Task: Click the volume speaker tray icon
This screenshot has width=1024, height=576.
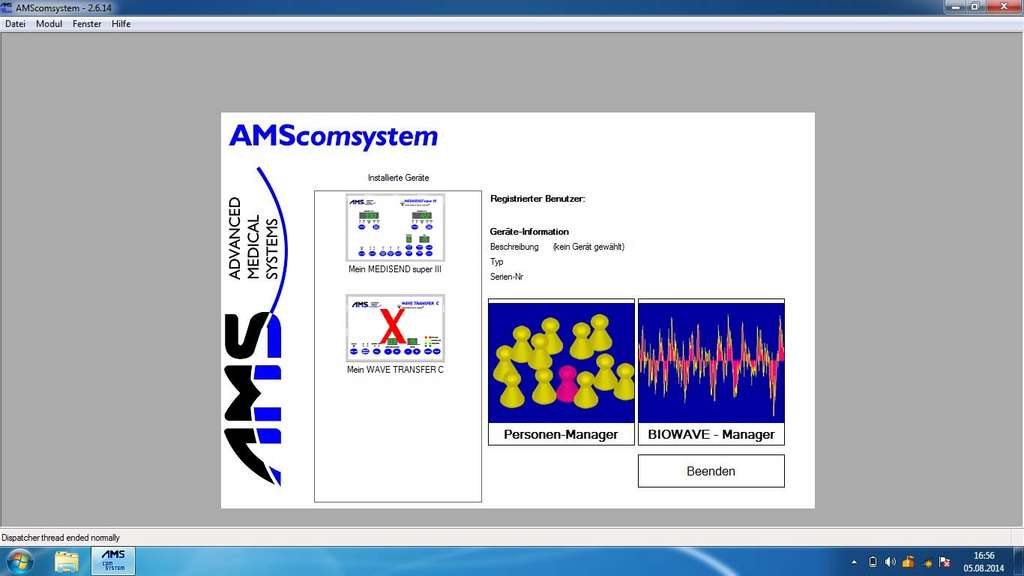Action: (x=890, y=562)
